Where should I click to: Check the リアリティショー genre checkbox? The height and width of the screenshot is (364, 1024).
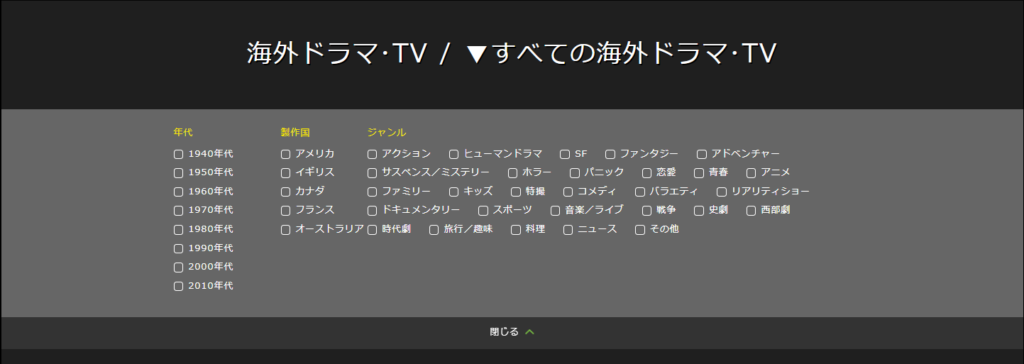pos(722,192)
